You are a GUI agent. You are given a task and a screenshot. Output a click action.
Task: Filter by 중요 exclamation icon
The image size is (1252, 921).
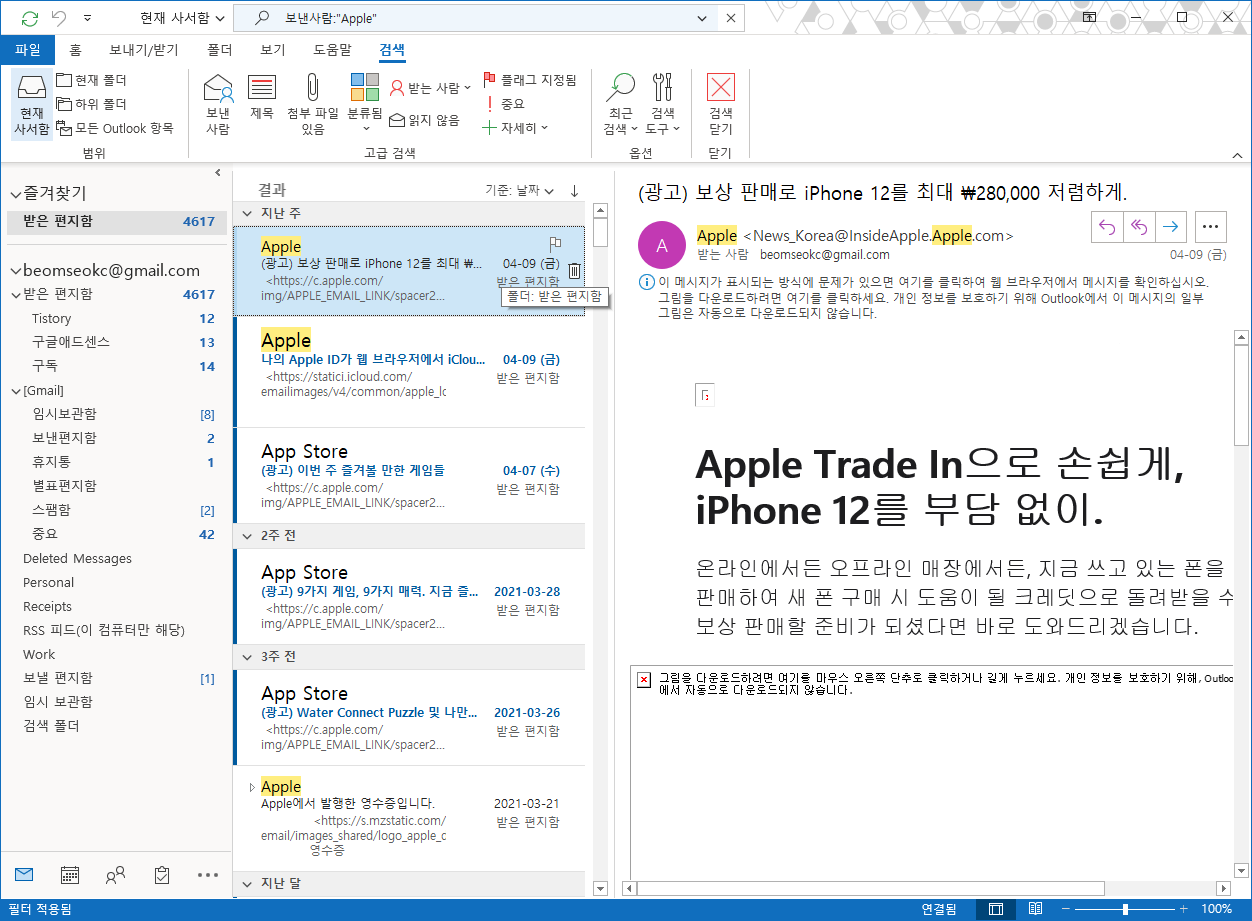(504, 104)
